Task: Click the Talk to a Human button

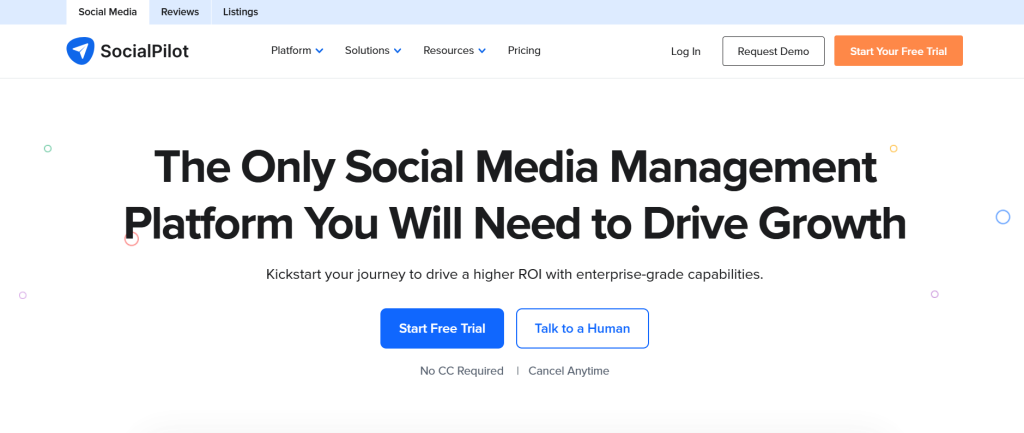Action: click(x=583, y=329)
